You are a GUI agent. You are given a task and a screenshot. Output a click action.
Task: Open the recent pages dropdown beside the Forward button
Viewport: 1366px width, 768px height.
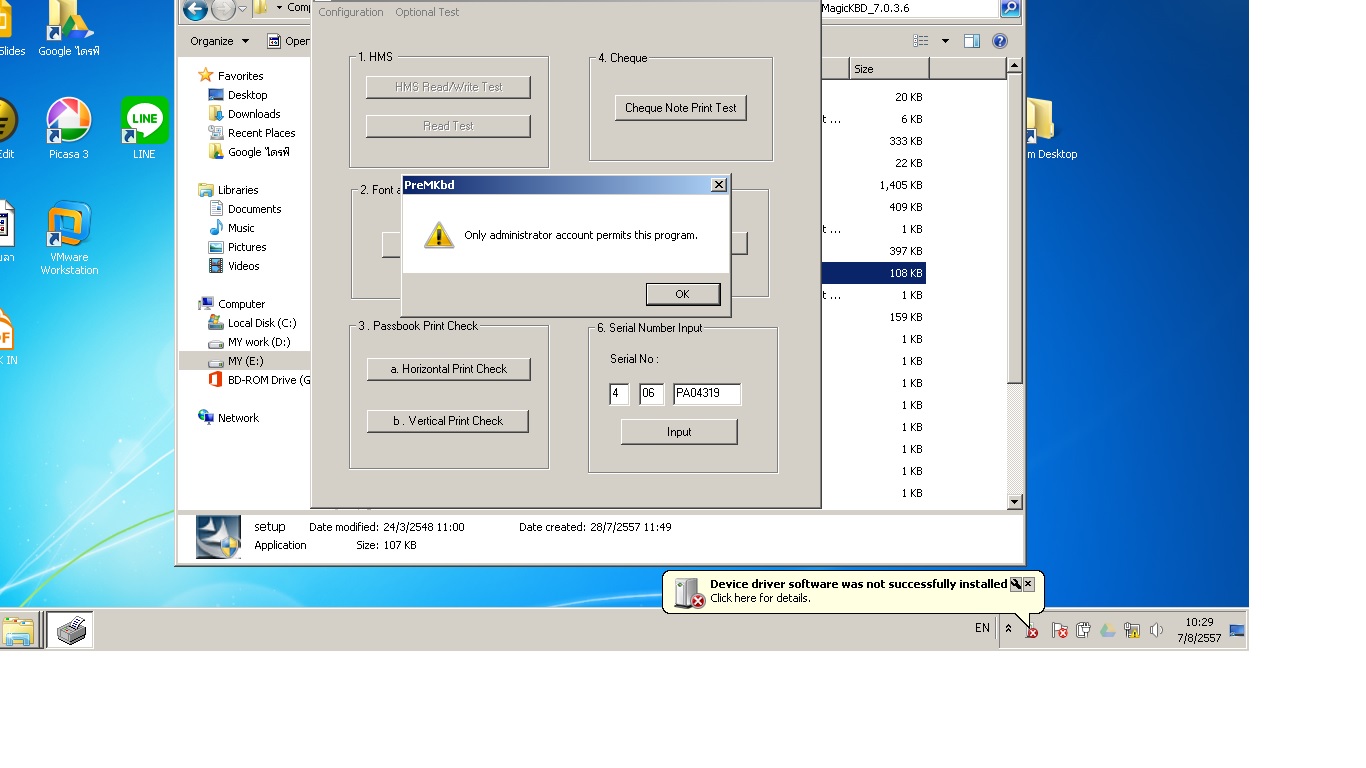click(x=241, y=9)
